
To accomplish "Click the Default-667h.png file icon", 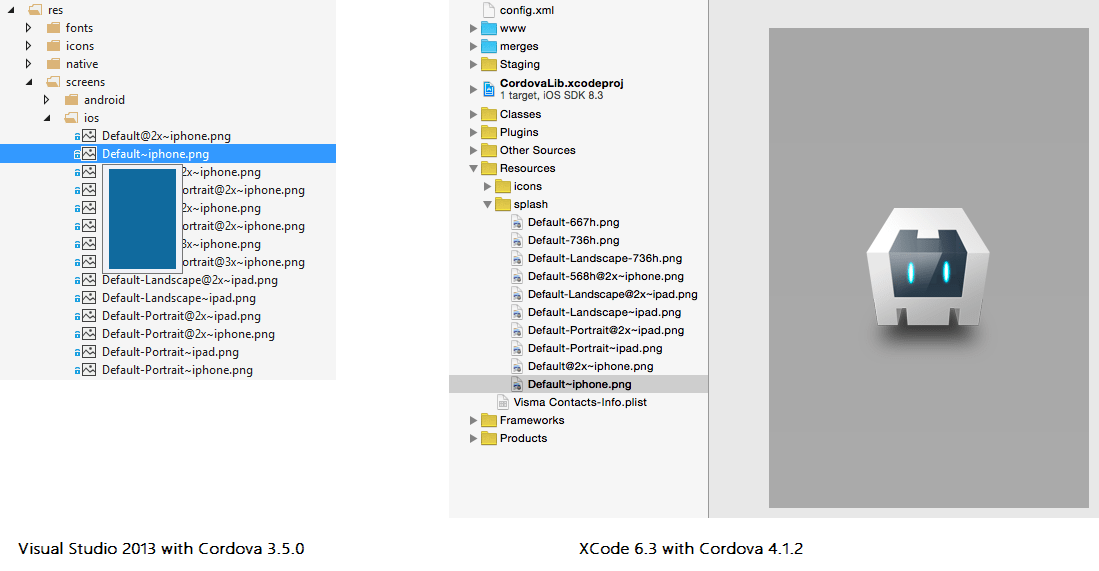I will point(517,222).
